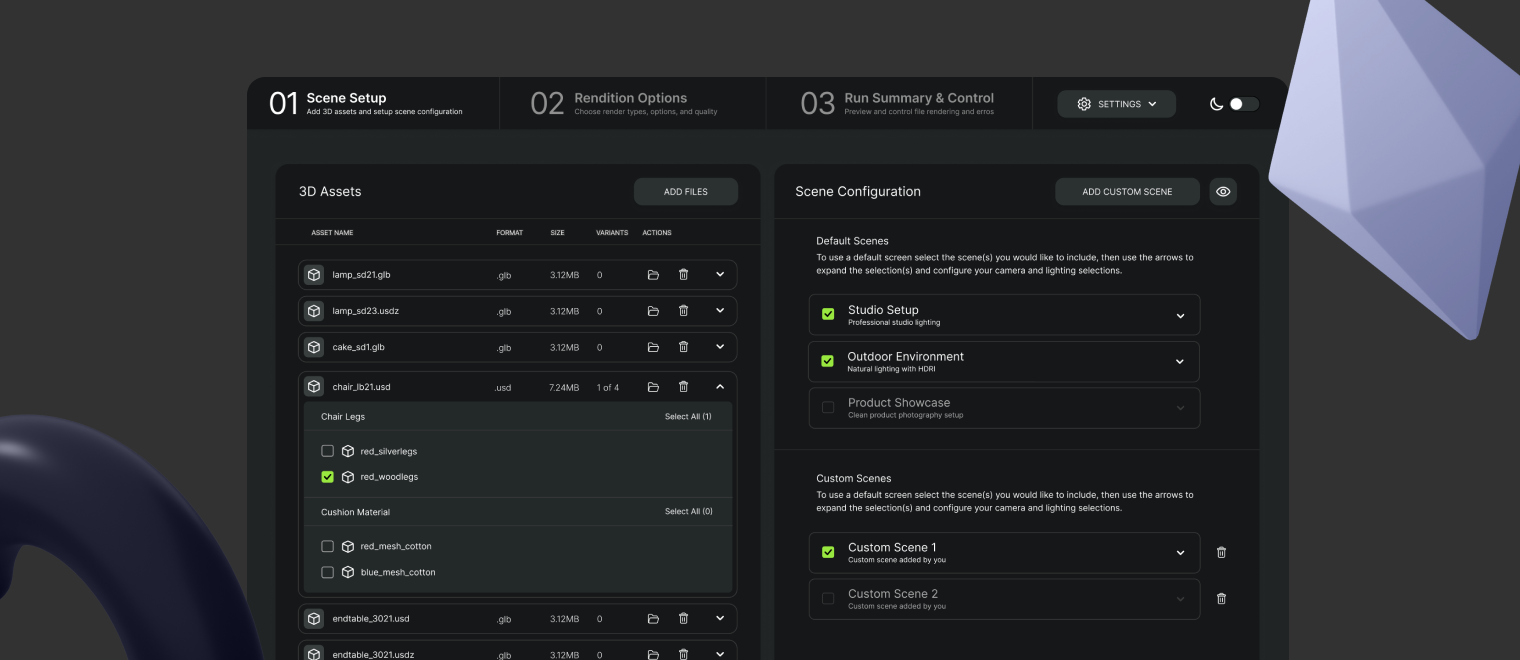Uncheck the Studio Setup scene
Screen dimensions: 1520x660
[x=828, y=315]
